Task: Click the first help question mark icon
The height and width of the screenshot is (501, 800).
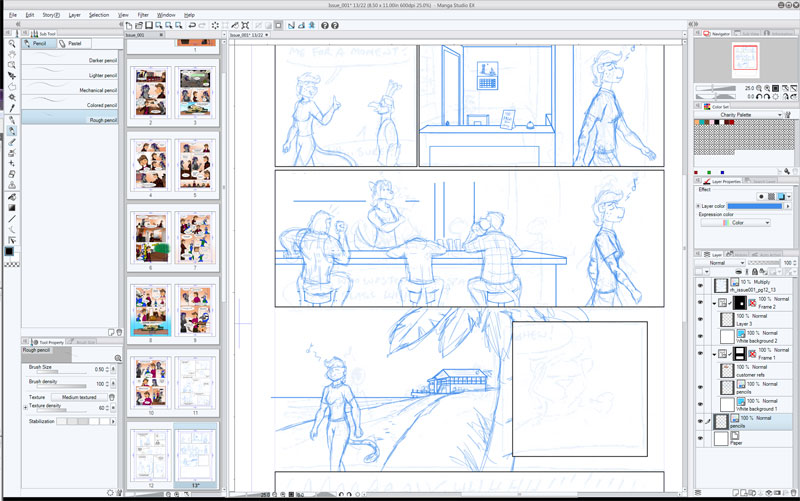Action: pyautogui.click(x=324, y=25)
